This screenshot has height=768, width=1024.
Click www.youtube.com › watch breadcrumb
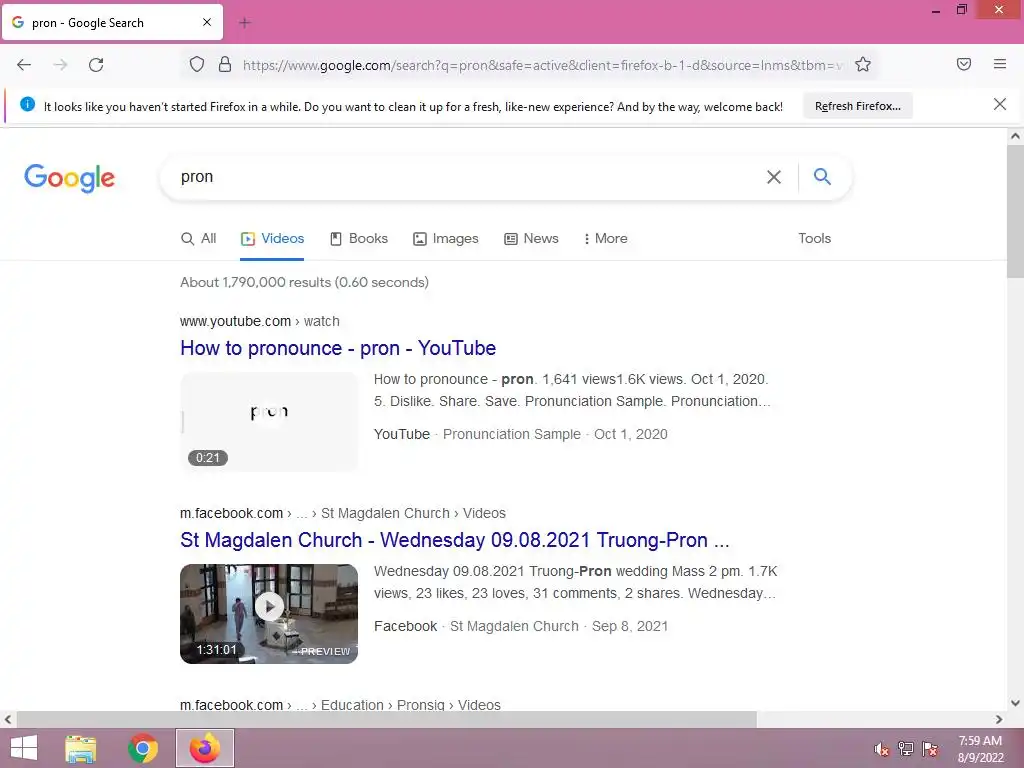(260, 321)
